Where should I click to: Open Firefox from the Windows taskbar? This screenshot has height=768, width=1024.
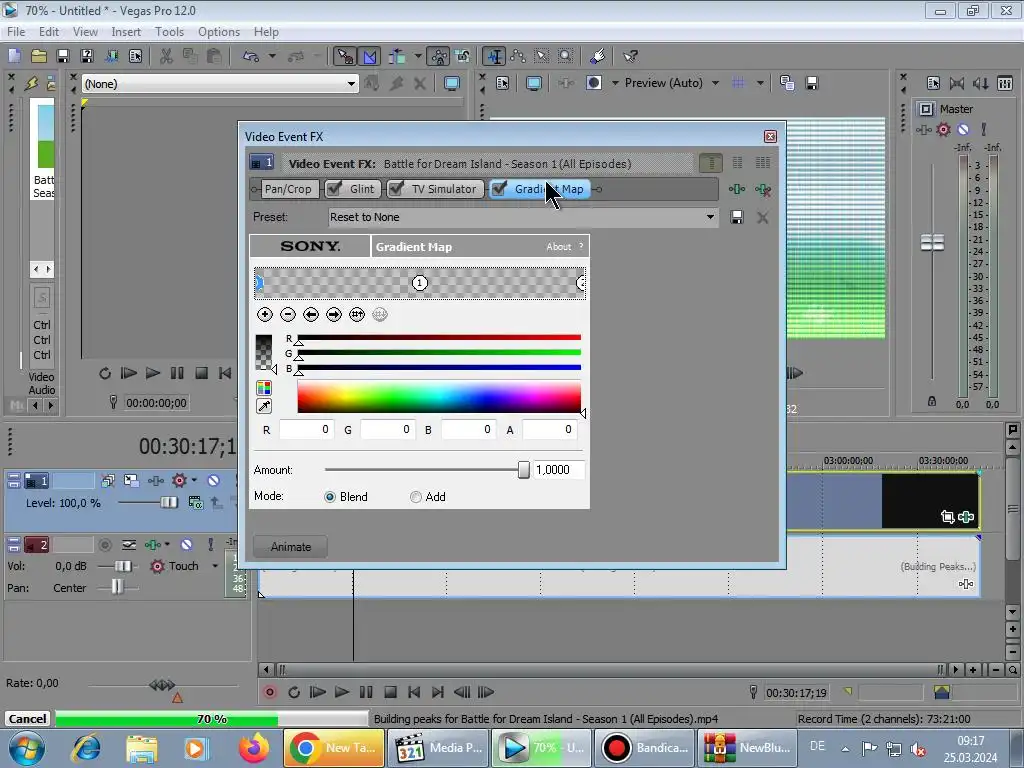(x=253, y=748)
